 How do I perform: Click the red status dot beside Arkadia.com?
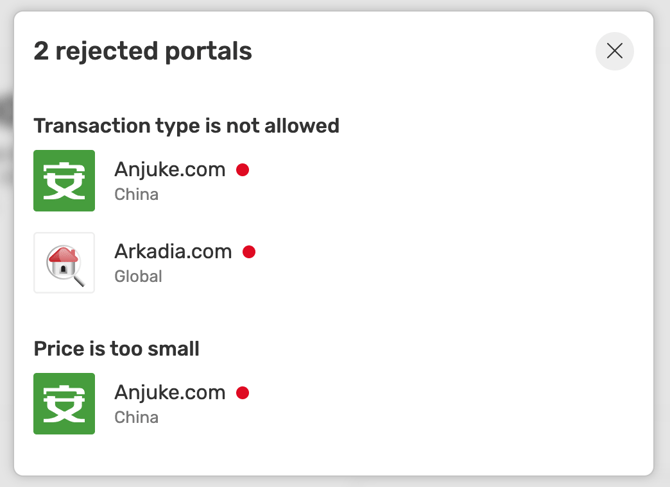tap(249, 252)
